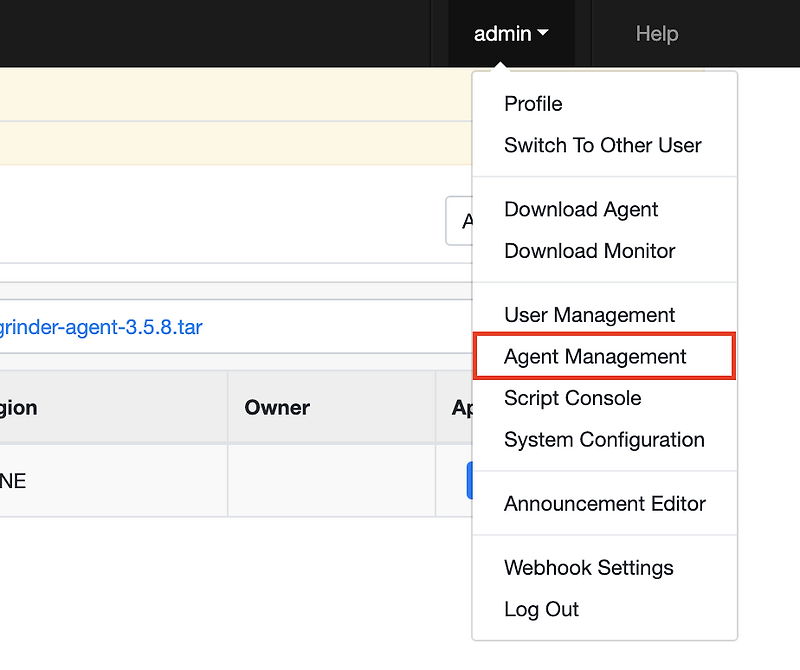Open the Announcement Editor
The image size is (800, 670).
(605, 504)
